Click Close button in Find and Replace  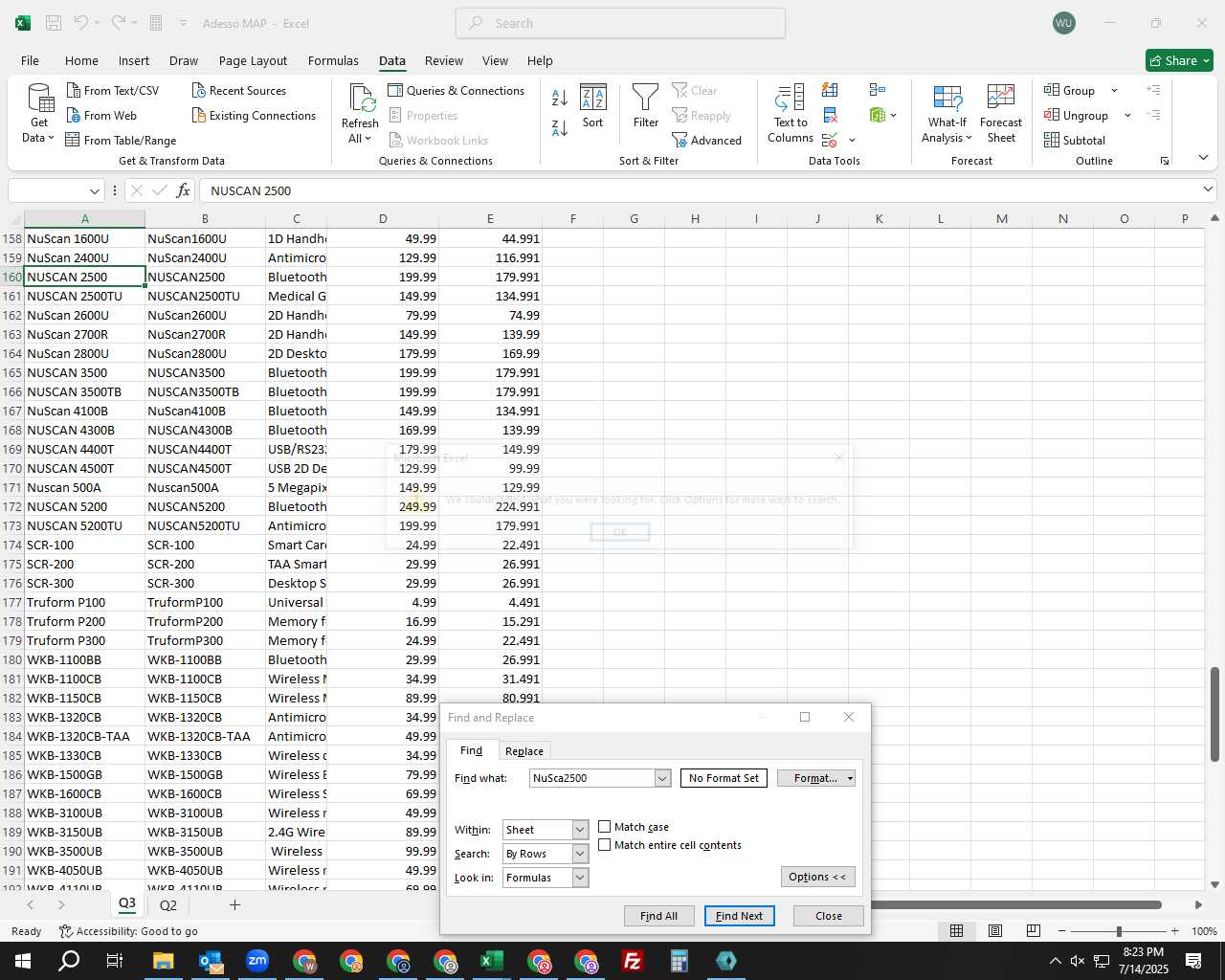click(x=829, y=916)
